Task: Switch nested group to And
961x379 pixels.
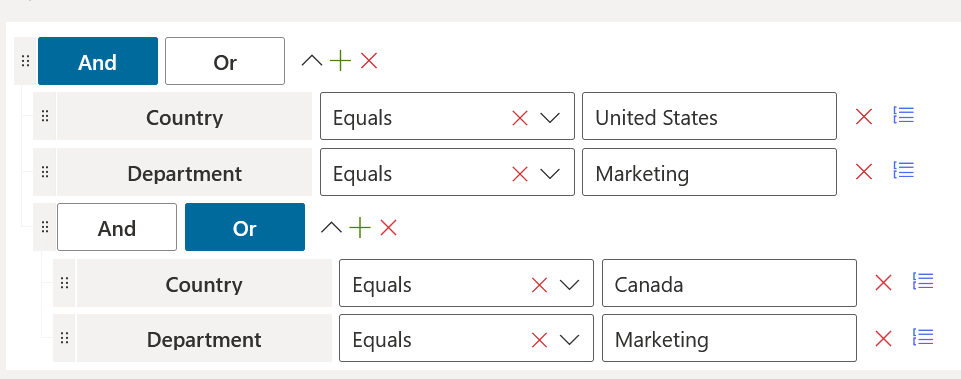Action: (x=117, y=228)
